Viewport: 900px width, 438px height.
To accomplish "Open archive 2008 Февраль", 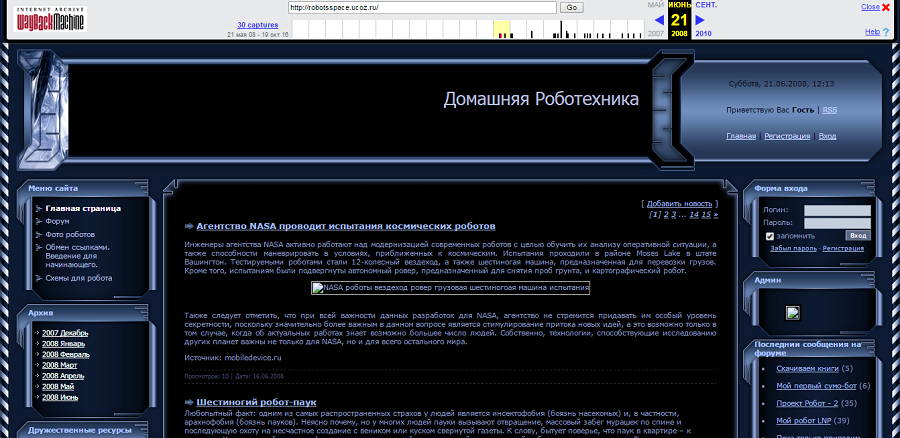I will [65, 355].
